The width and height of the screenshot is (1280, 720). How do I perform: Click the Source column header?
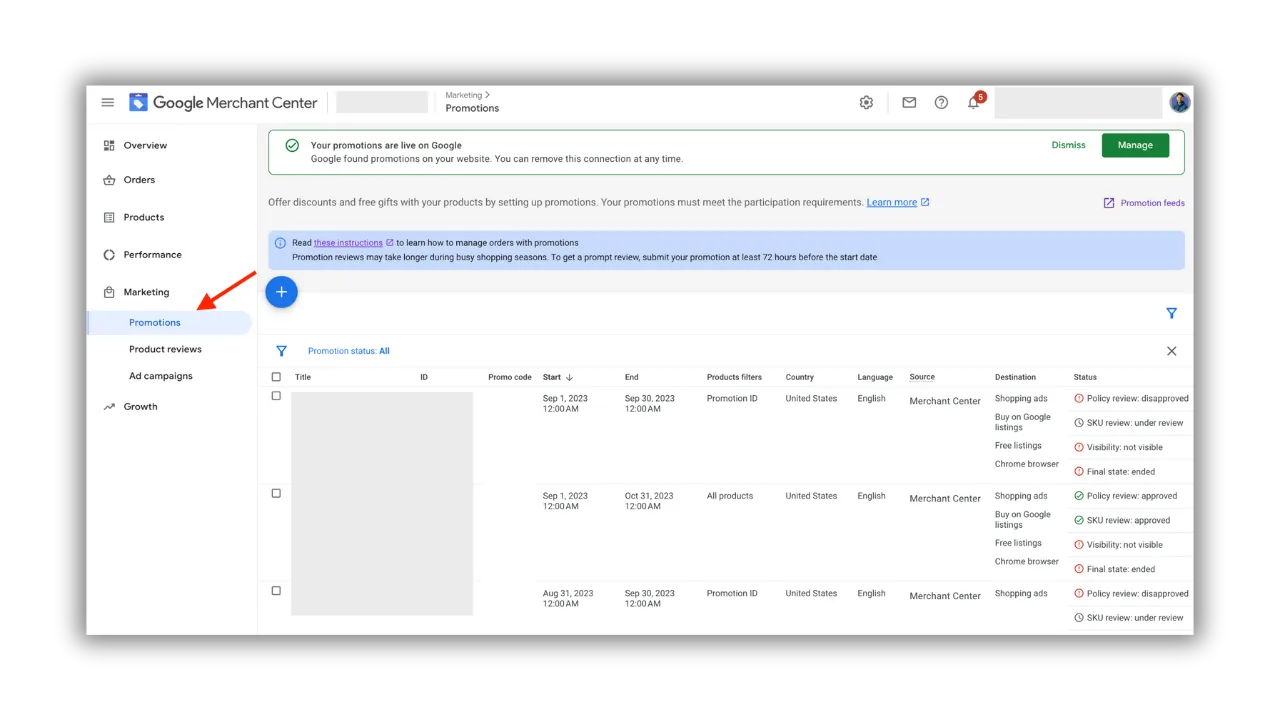pos(922,377)
